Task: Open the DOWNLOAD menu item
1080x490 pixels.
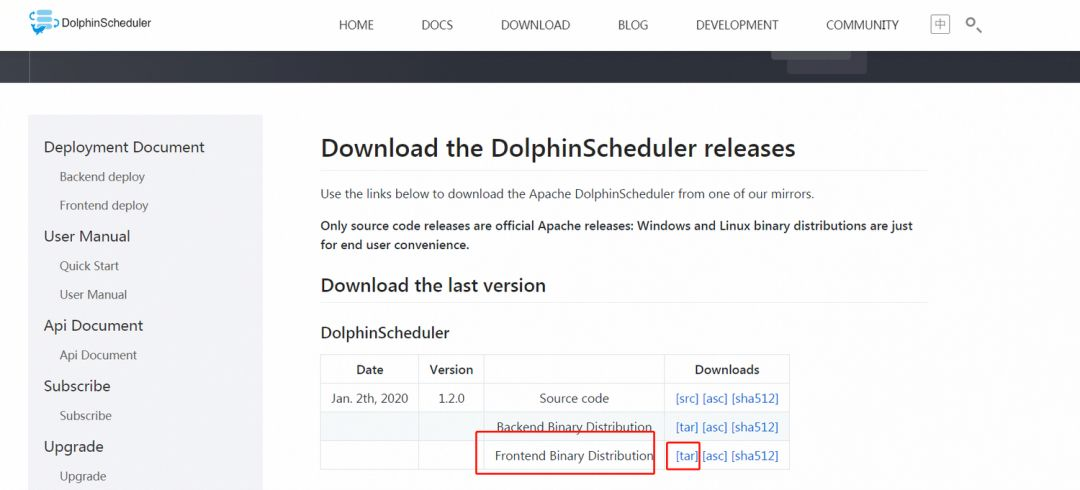Action: [x=535, y=25]
